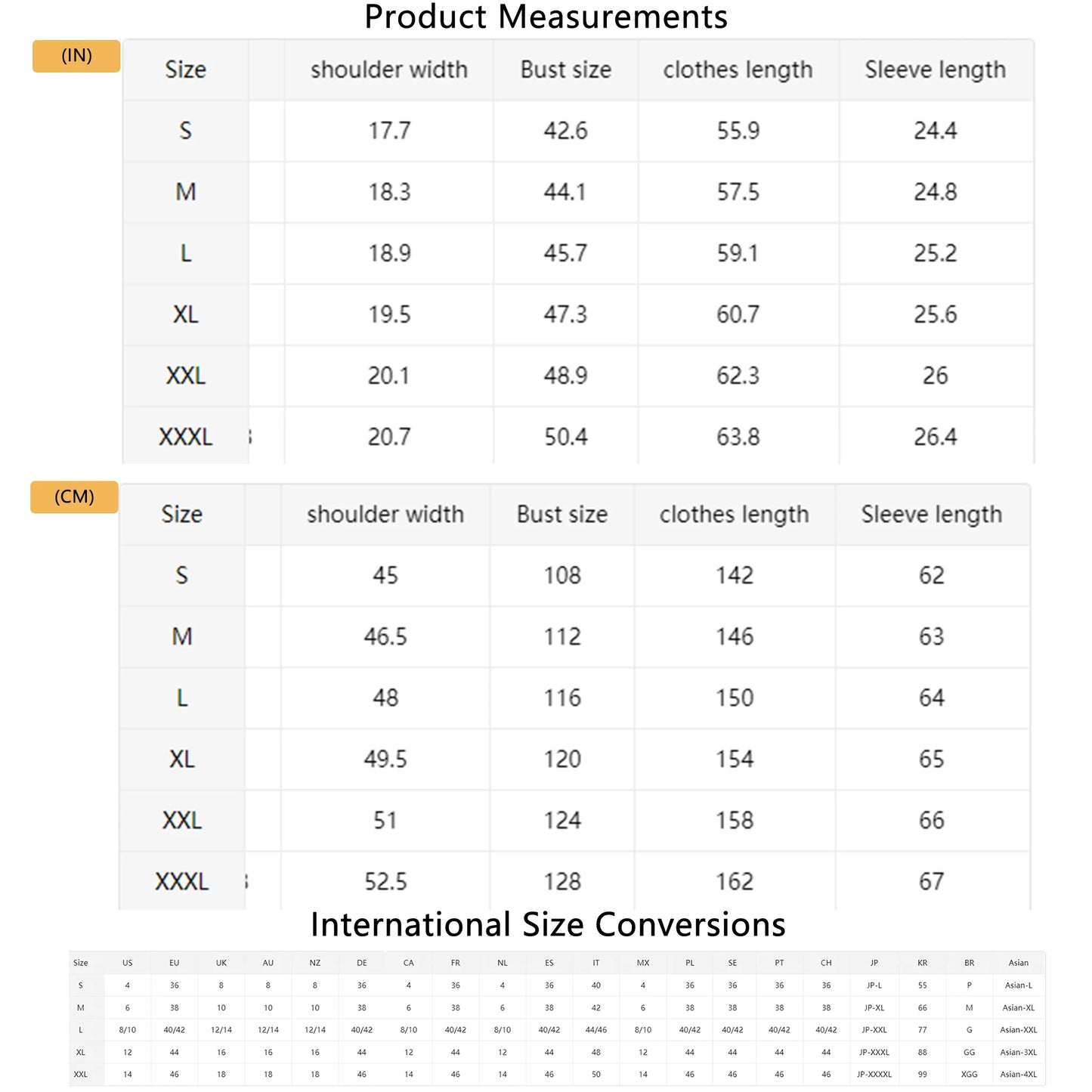Click the 25.6 sleeve length value
The width and height of the screenshot is (1092, 1092).
pos(935,314)
